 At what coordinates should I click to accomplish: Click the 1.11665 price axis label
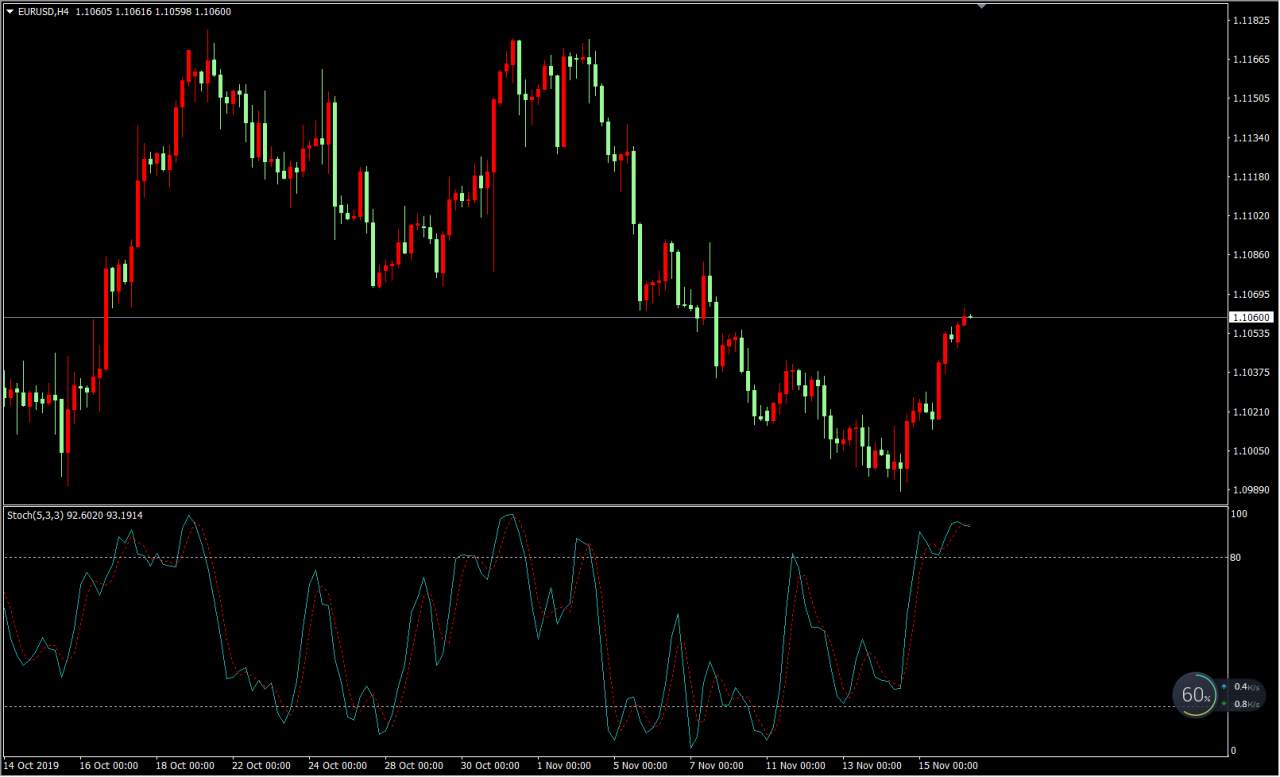click(x=1250, y=60)
